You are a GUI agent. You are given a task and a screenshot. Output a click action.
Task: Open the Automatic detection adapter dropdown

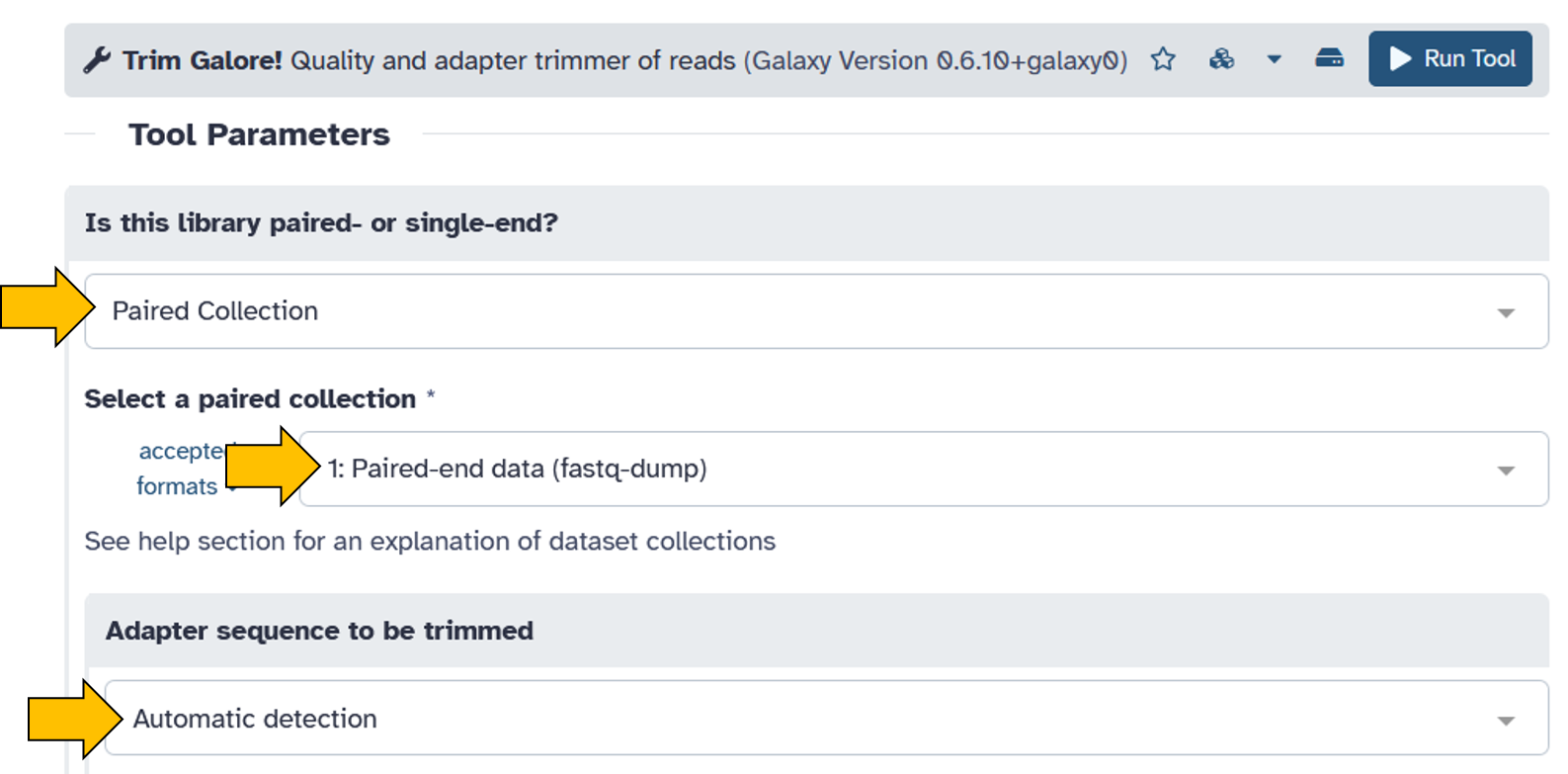(x=826, y=719)
